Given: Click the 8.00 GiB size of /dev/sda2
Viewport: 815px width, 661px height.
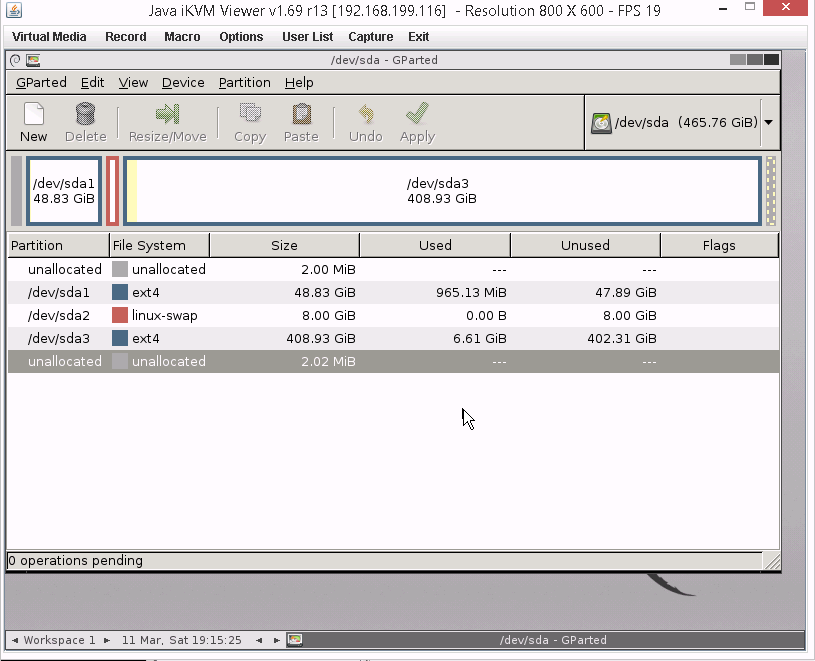Looking at the screenshot, I should (x=328, y=315).
